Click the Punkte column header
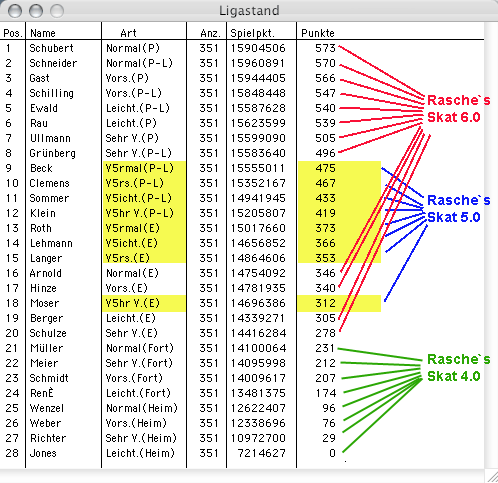This screenshot has height=483, width=498. tap(317, 33)
